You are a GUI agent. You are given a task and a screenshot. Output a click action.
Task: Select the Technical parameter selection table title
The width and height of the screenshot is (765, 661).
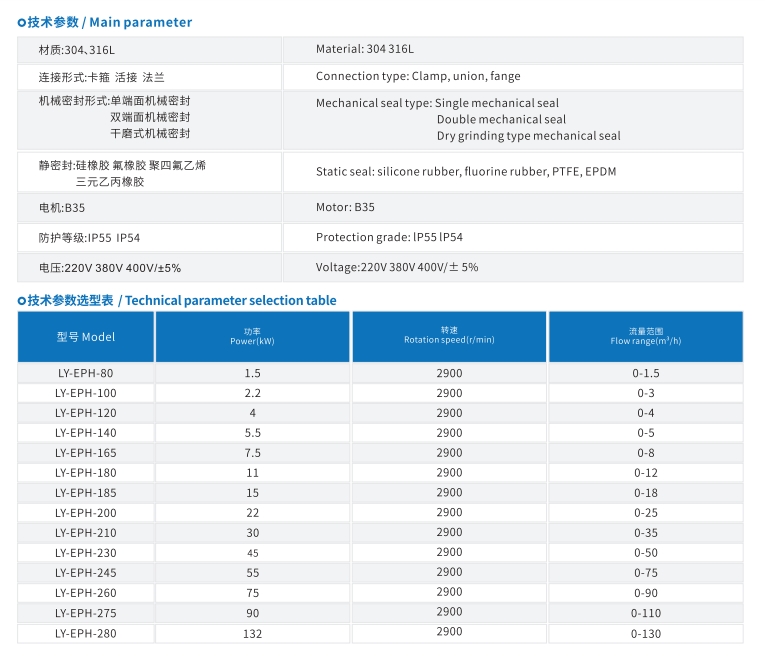pos(230,300)
